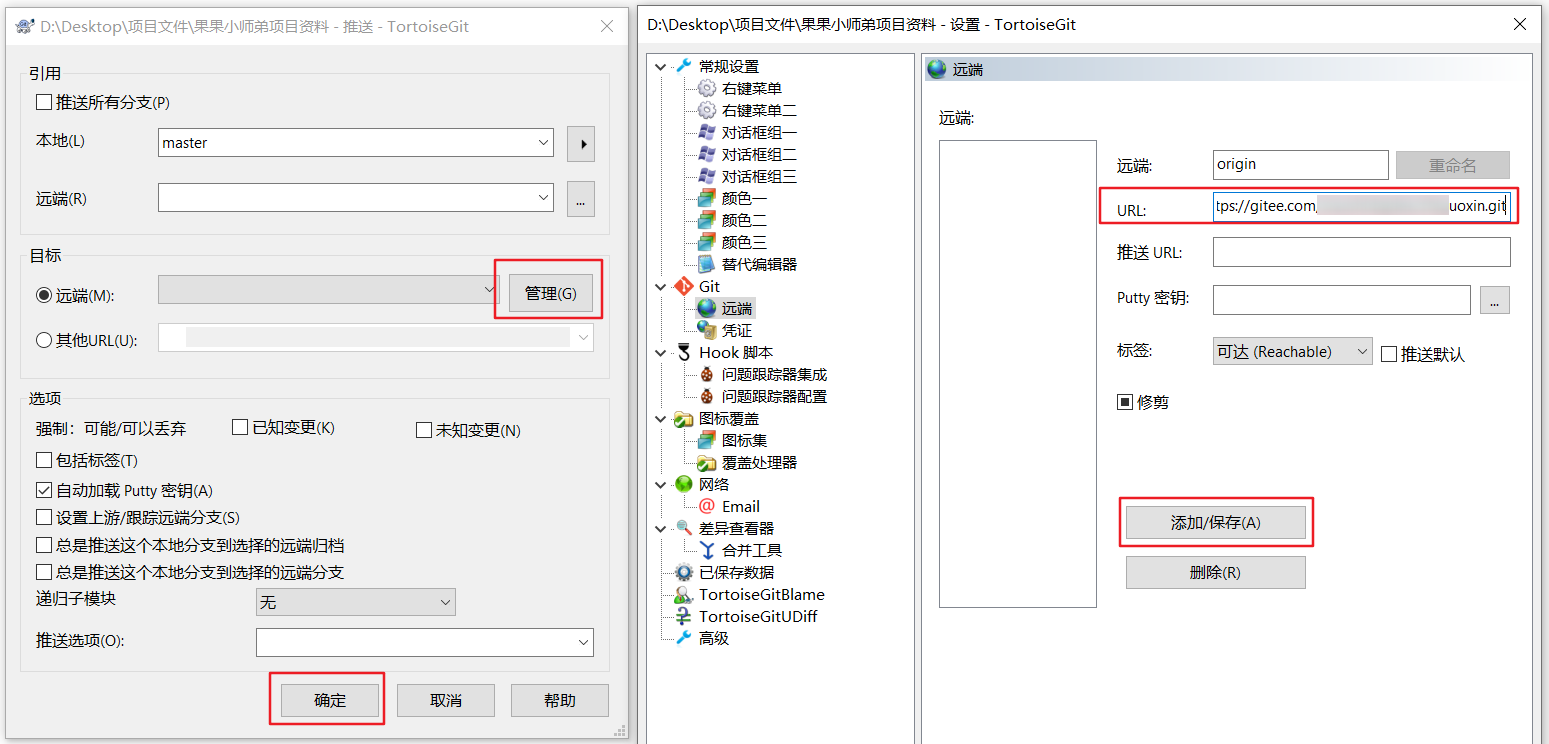This screenshot has width=1549, height=744.
Task: Click the 合并工具 merge icon
Action: (707, 550)
